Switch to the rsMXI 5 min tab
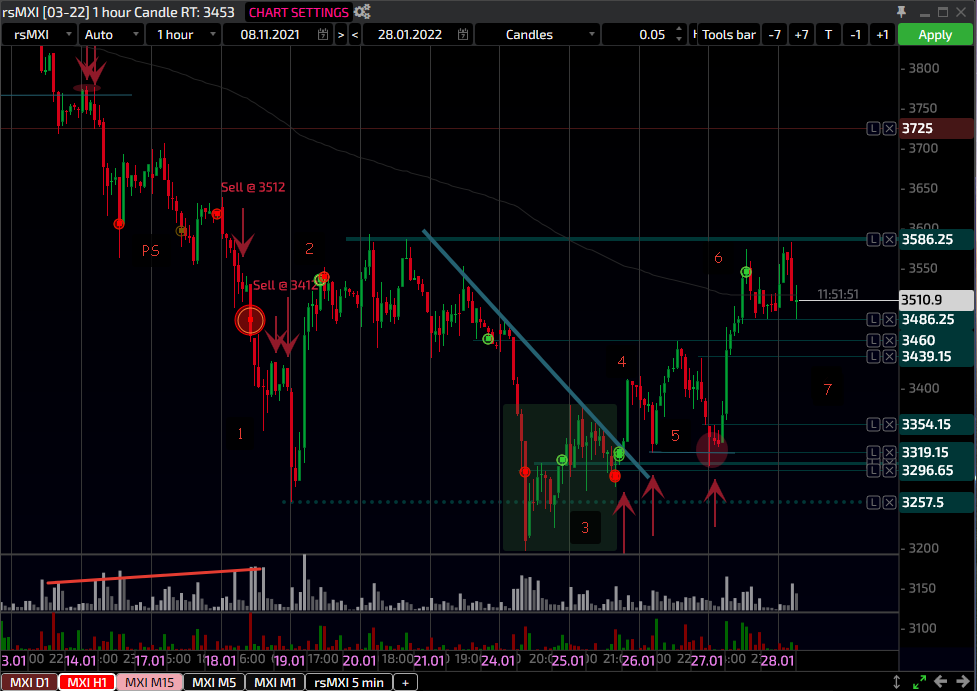977x691 pixels. pos(349,682)
